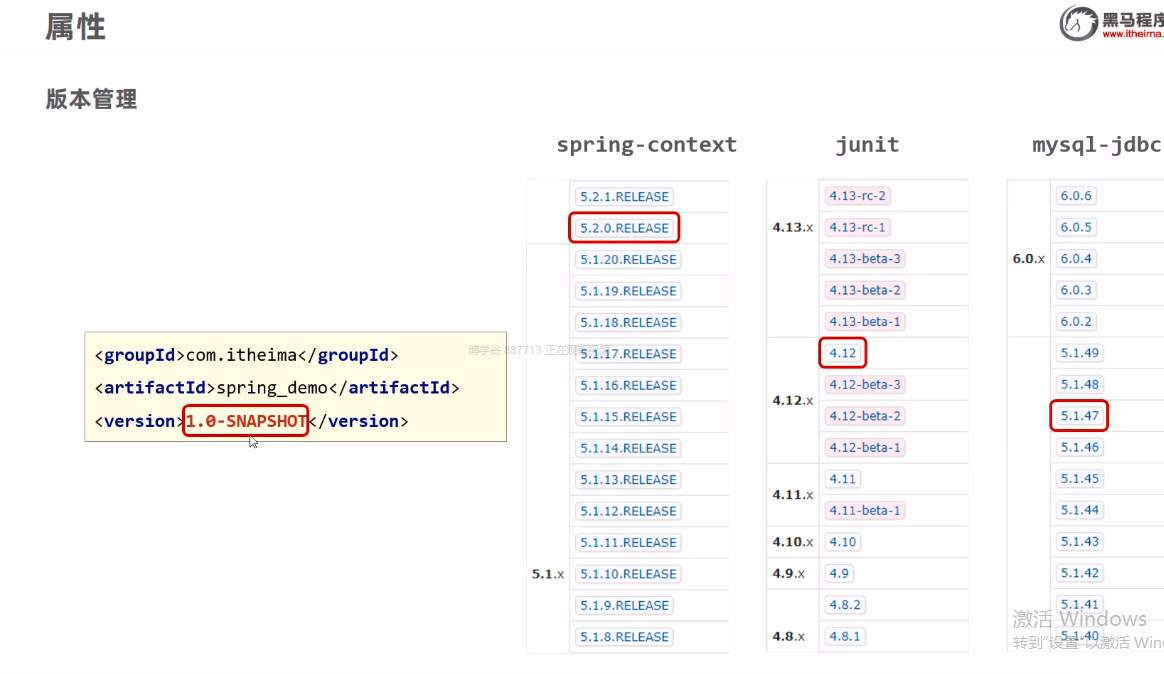Select junit version 4.8.2
The image size is (1164, 674).
click(845, 605)
